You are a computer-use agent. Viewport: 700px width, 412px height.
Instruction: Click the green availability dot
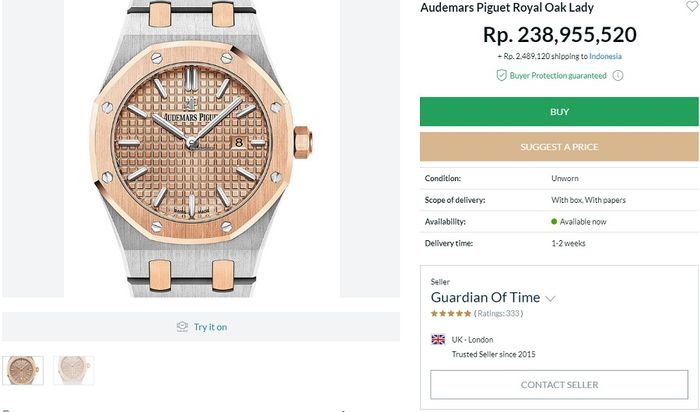(554, 221)
